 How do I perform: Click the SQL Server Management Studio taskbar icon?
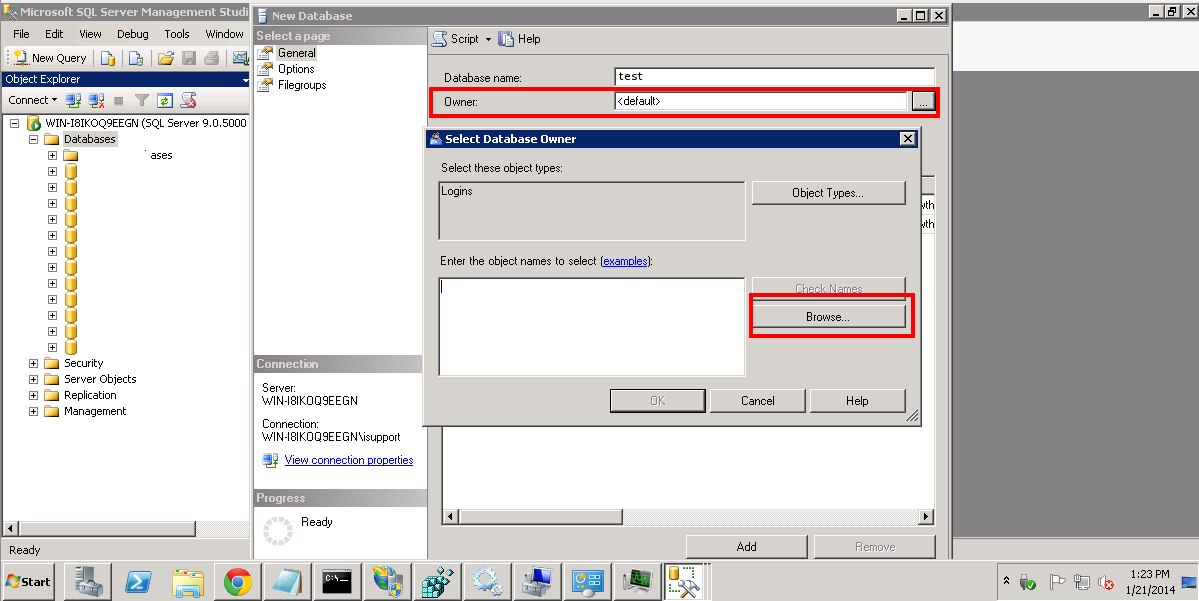(x=684, y=582)
